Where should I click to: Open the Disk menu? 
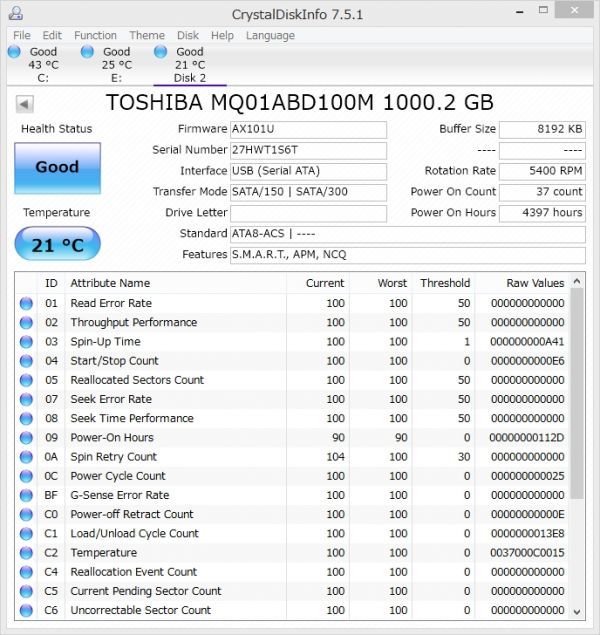(188, 36)
